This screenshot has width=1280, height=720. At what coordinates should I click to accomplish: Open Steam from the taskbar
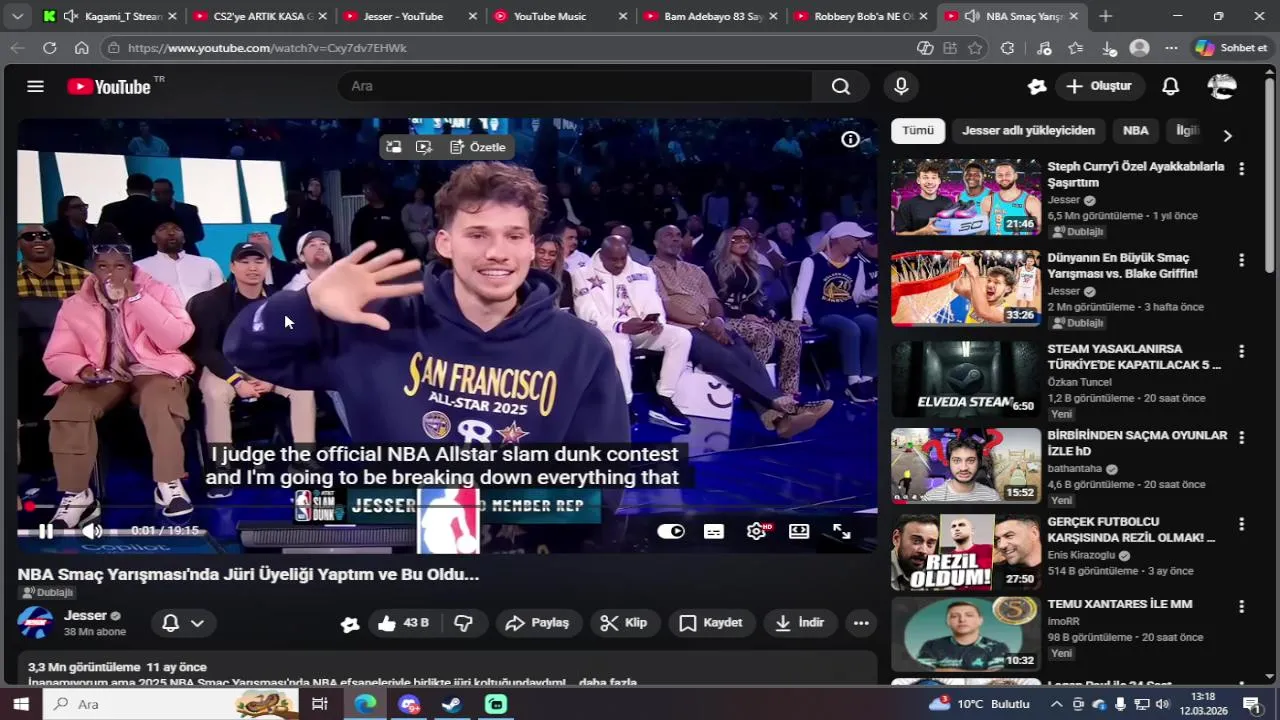point(452,704)
